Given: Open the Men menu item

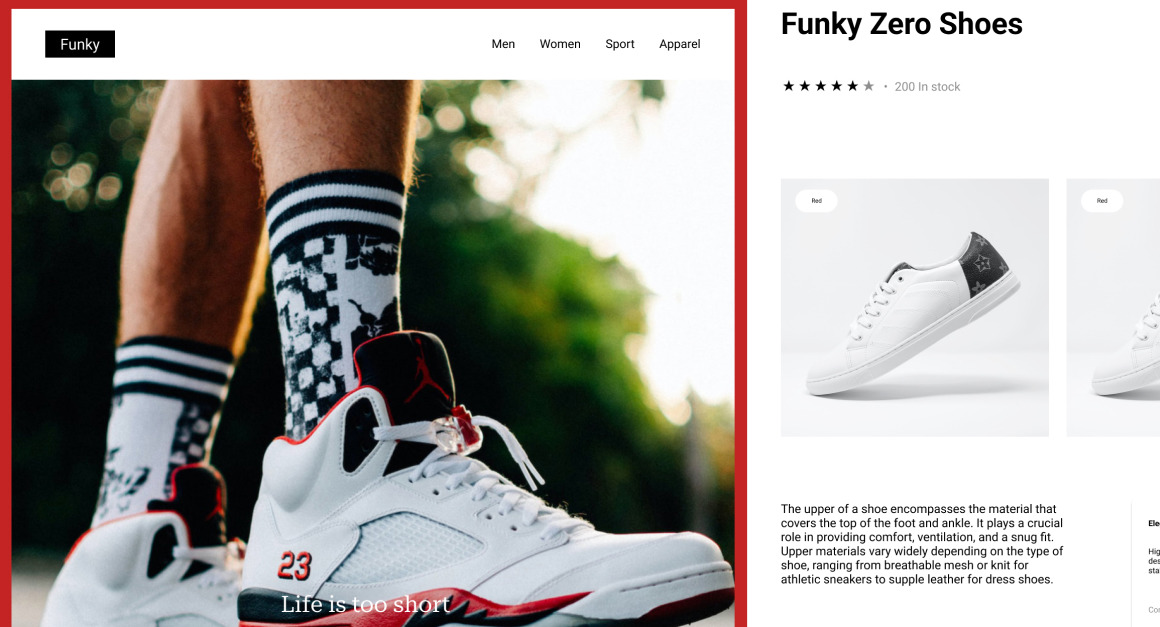Looking at the screenshot, I should click(x=503, y=44).
